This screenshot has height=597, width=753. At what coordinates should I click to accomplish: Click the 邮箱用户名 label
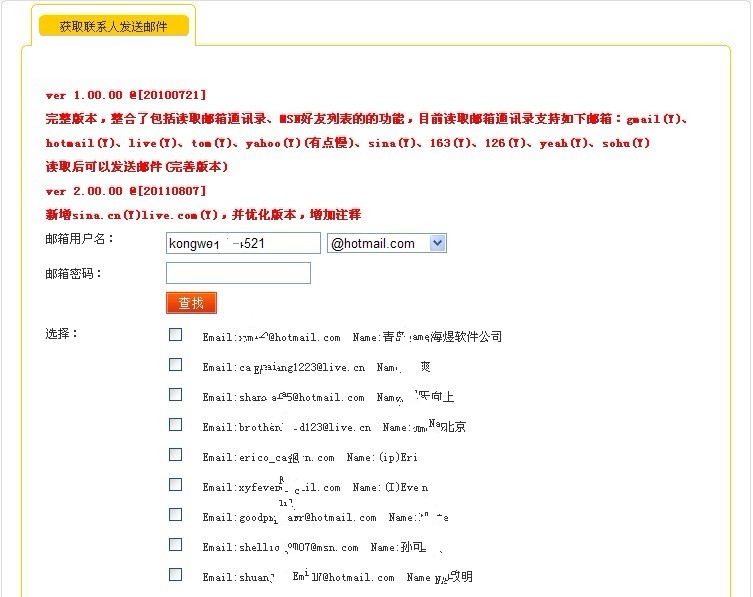pos(79,239)
